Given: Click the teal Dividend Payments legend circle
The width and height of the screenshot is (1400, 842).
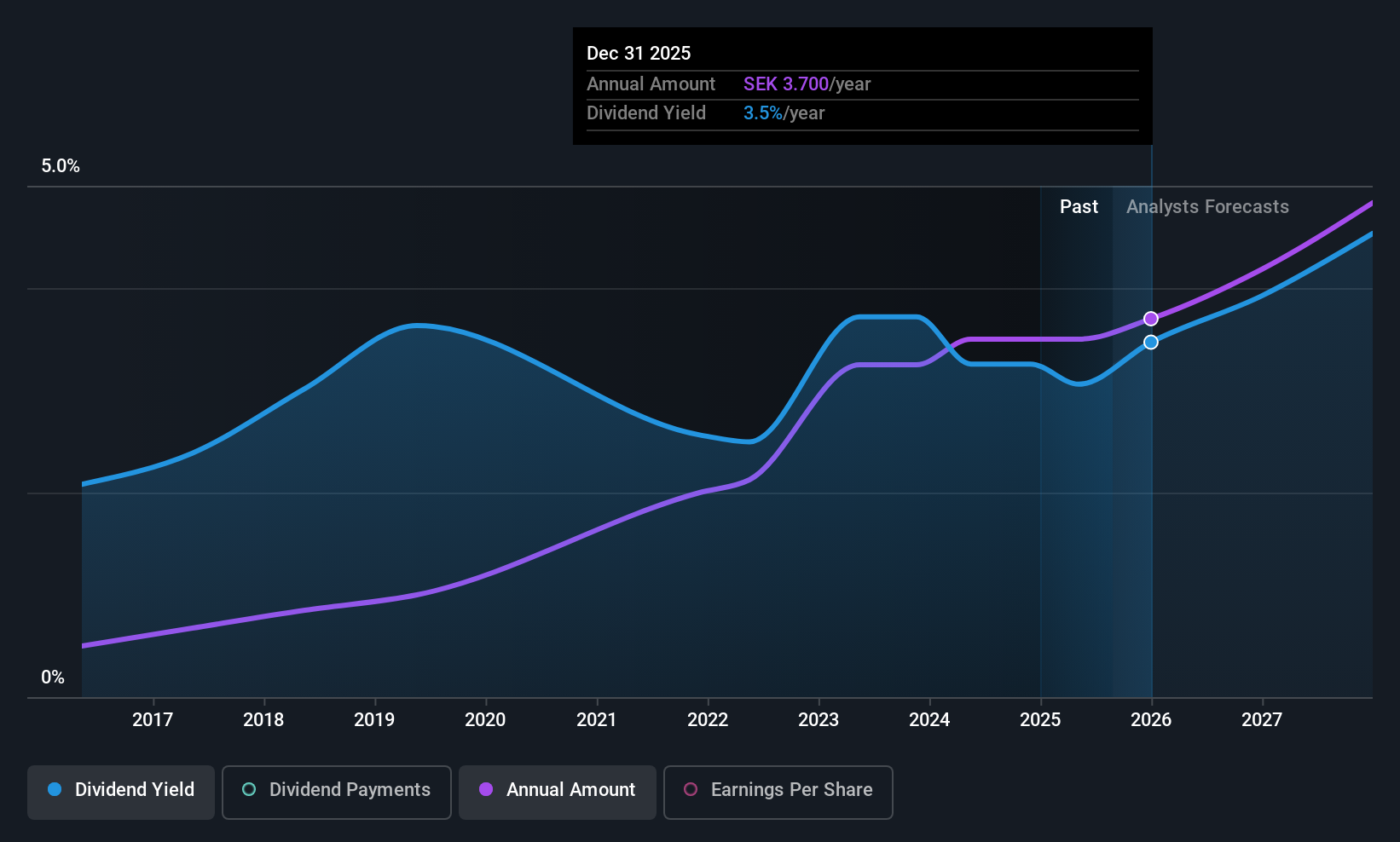Looking at the screenshot, I should click(249, 790).
